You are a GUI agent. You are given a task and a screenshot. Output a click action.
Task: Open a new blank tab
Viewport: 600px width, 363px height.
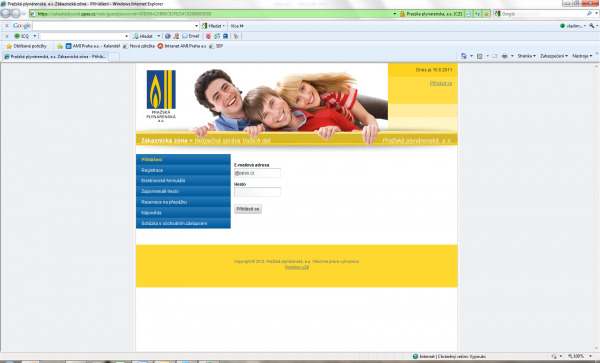pos(114,57)
